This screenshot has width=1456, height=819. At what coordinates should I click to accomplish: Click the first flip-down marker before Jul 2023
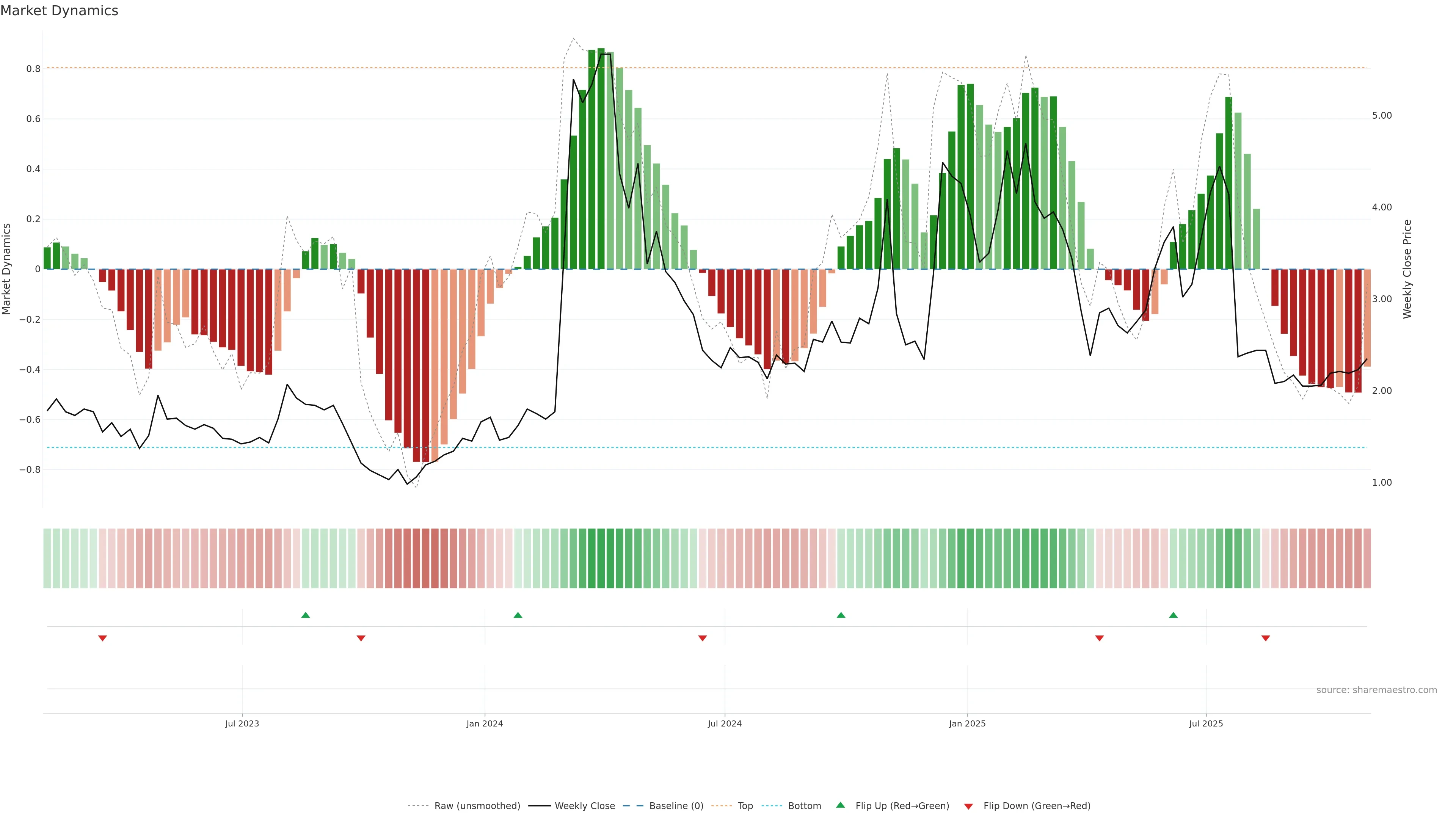[102, 638]
